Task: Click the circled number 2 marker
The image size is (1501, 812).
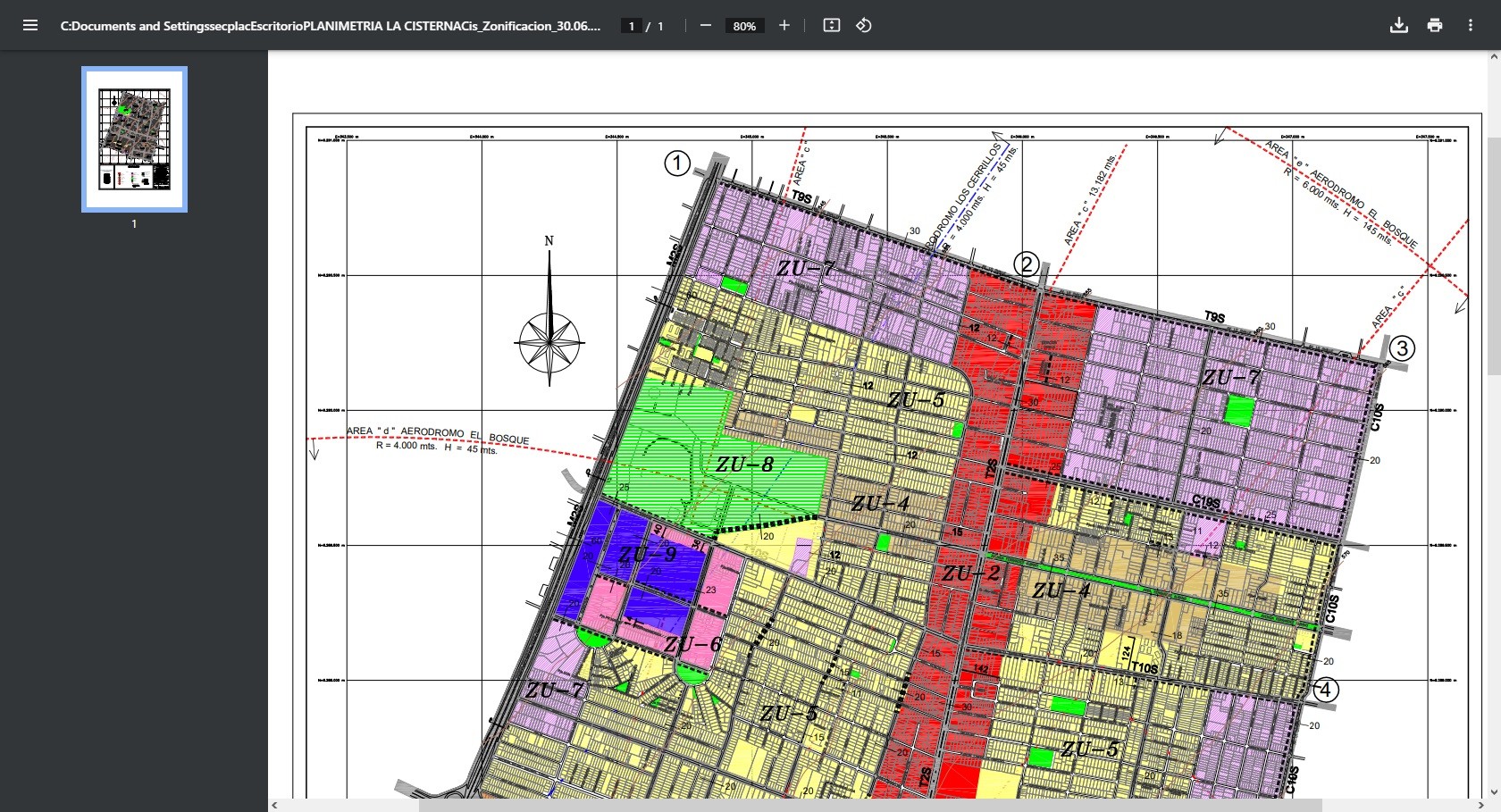Action: (1027, 264)
